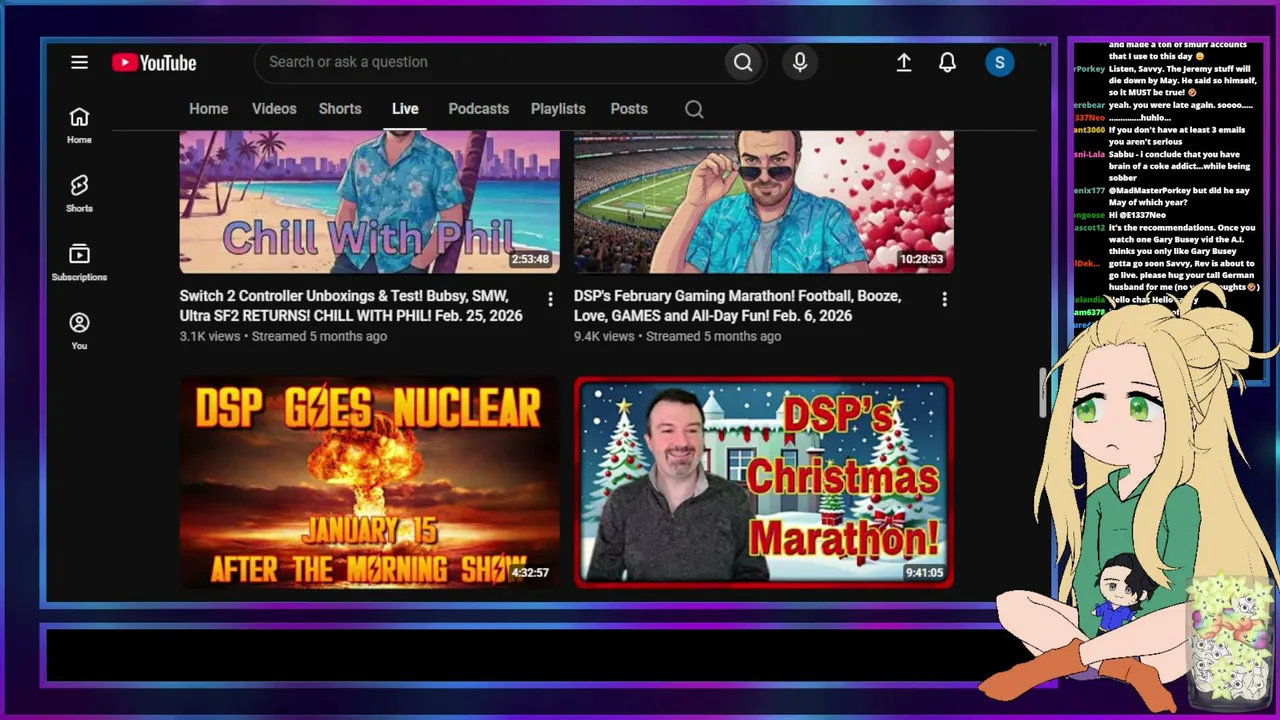Switch to the Playlists tab

(558, 109)
